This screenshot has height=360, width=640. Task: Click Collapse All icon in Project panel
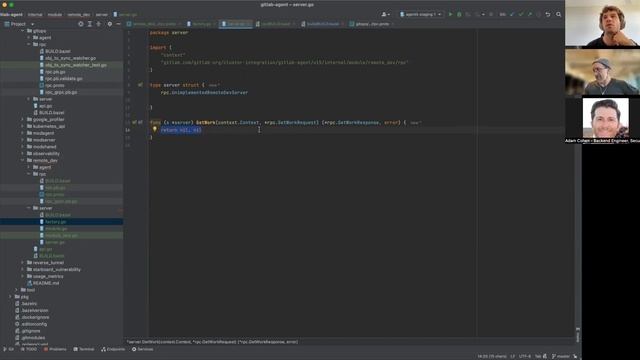click(x=98, y=24)
